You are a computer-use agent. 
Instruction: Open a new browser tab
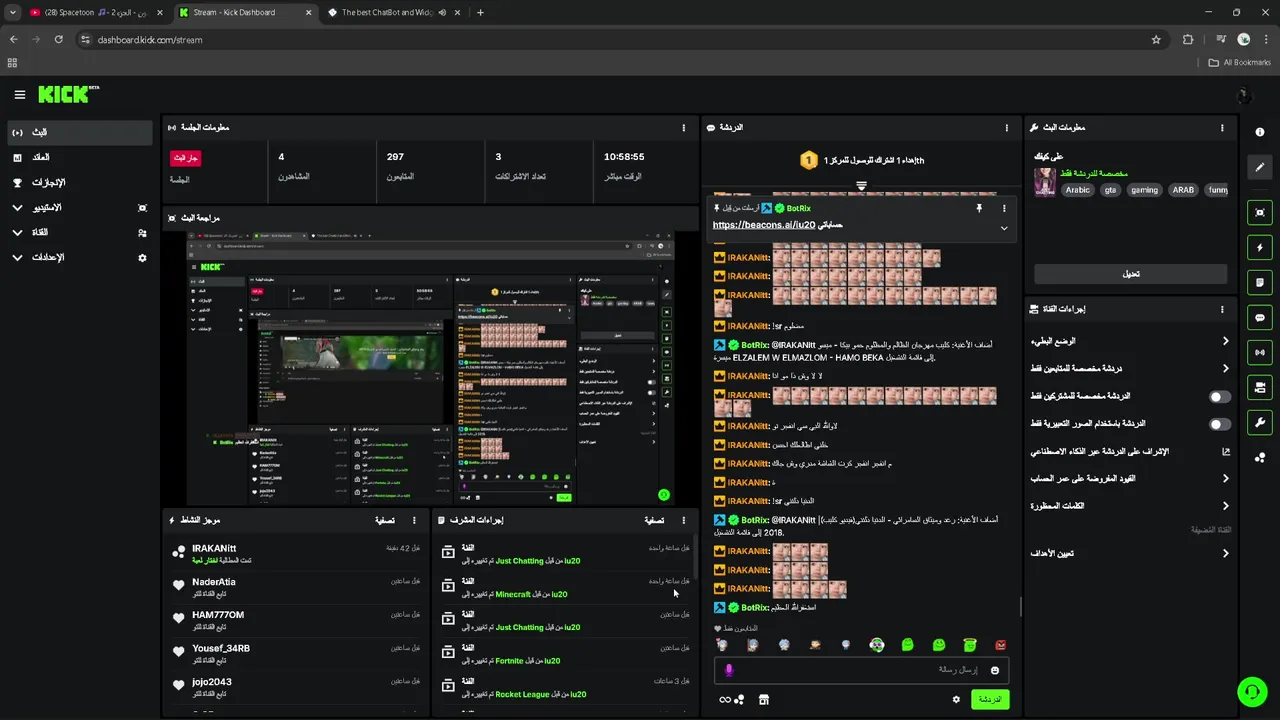click(480, 13)
